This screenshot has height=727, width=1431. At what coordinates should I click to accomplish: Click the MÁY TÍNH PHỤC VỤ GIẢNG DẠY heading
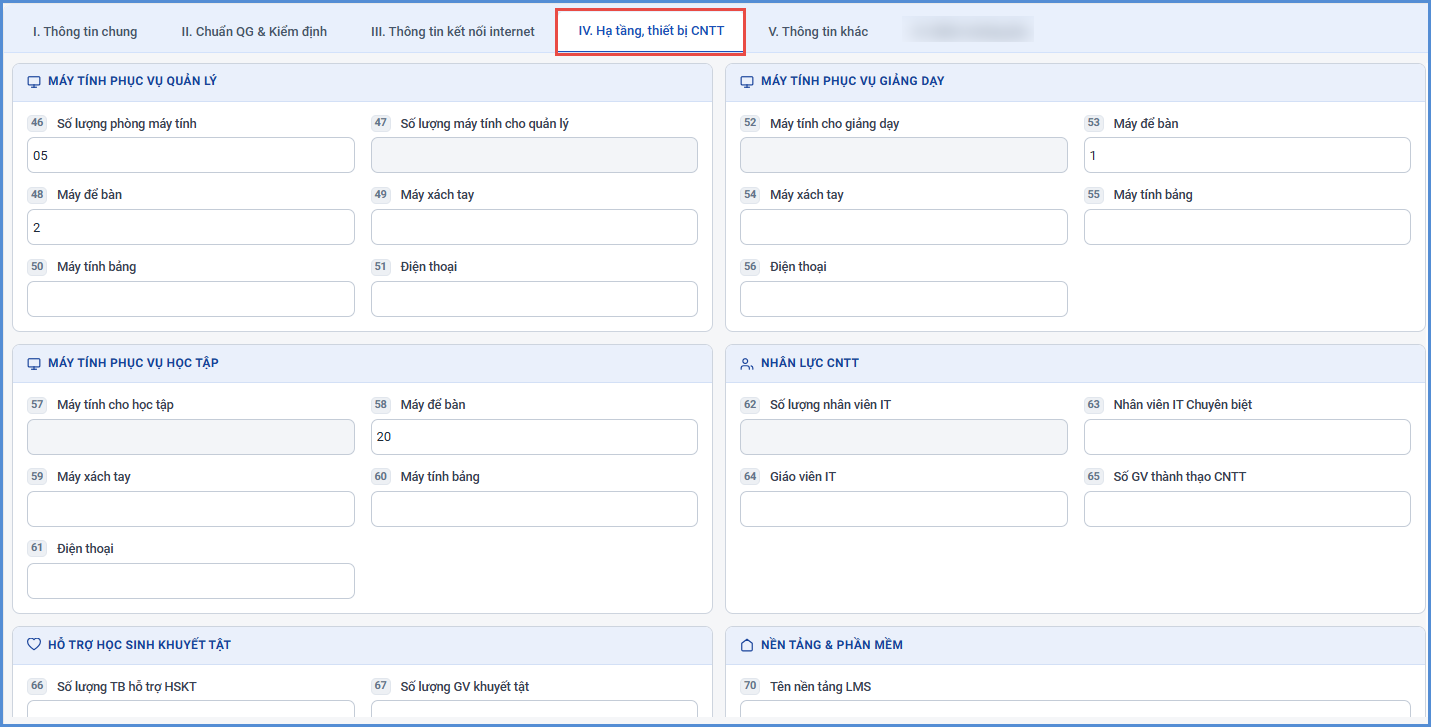853,81
